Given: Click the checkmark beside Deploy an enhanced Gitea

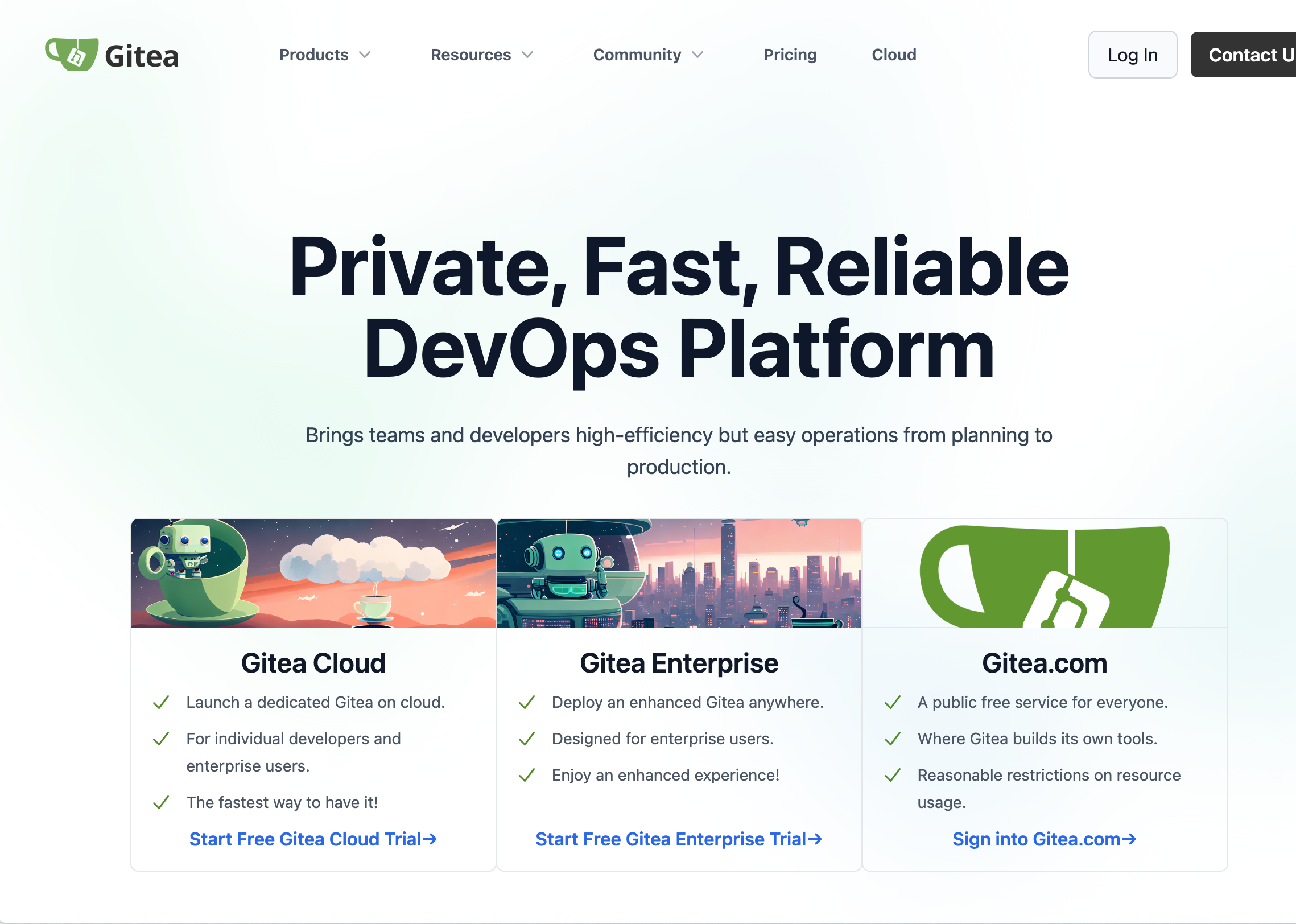Looking at the screenshot, I should [x=527, y=702].
